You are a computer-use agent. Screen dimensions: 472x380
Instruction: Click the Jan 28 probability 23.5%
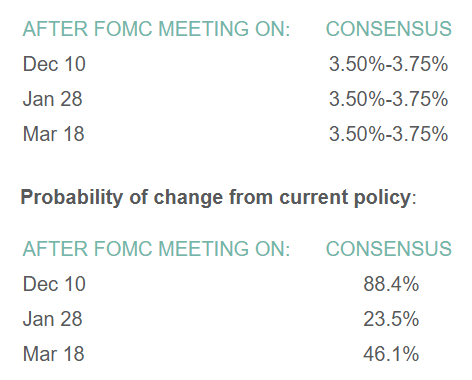click(x=391, y=319)
